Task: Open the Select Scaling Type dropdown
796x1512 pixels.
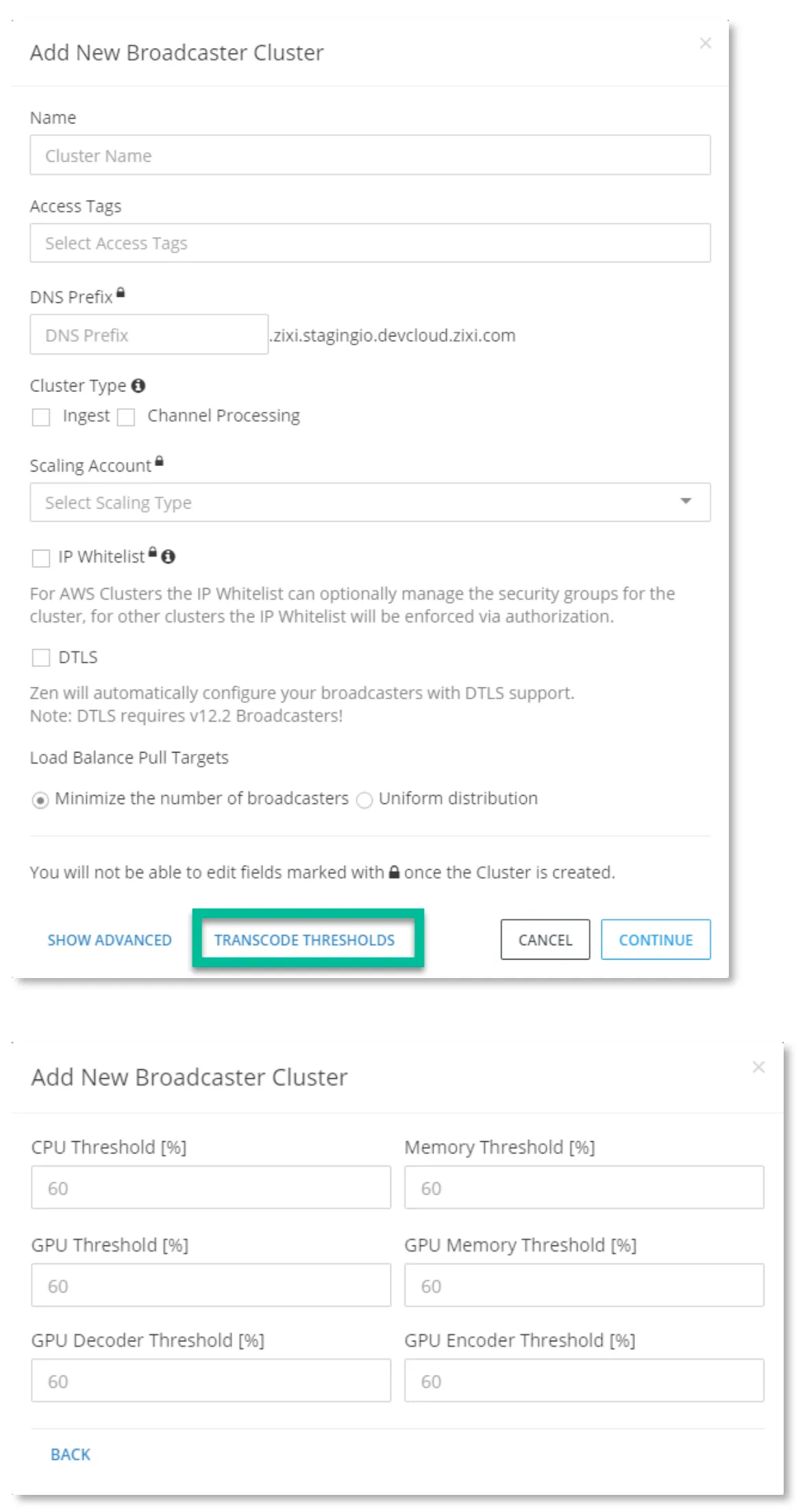Action: pyautogui.click(x=370, y=502)
